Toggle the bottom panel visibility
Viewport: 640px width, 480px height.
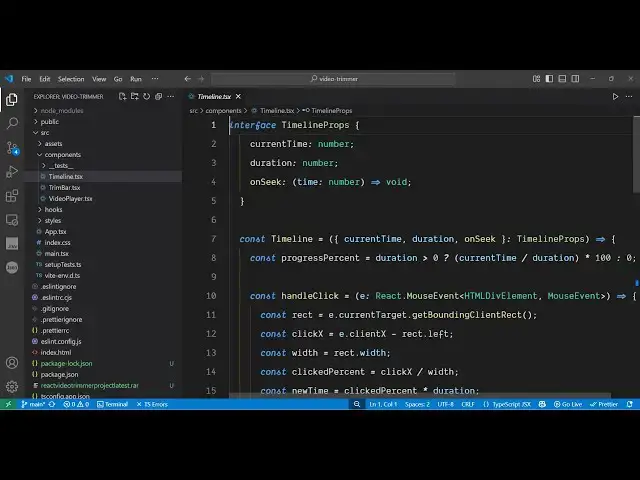562,78
